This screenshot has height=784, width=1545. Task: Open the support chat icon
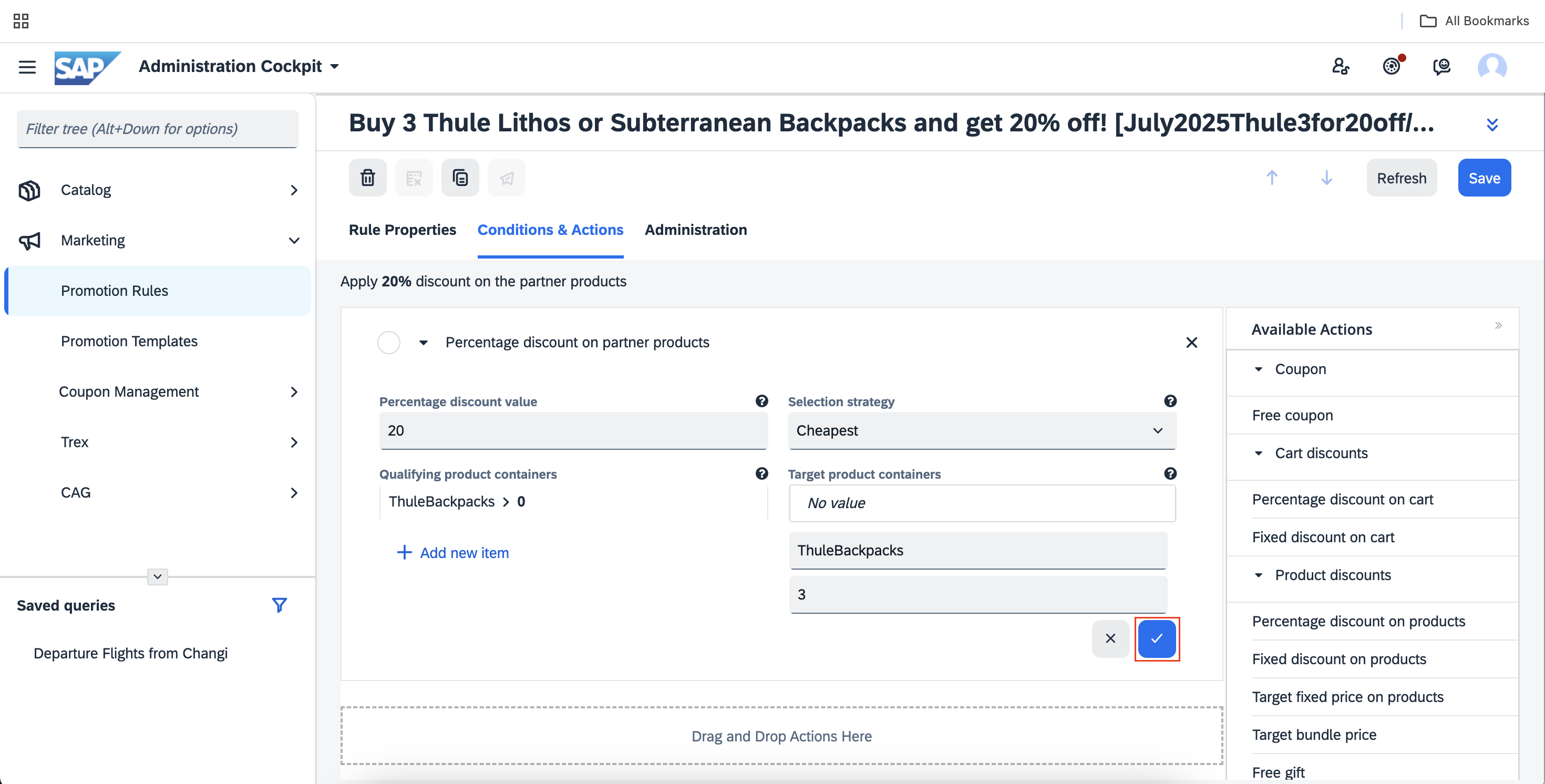coord(1441,66)
